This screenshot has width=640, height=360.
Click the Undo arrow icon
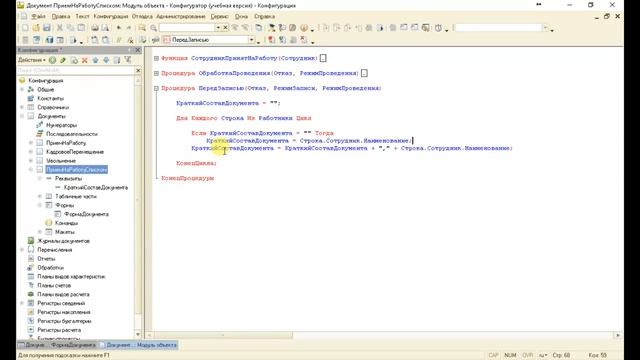coord(119,28)
